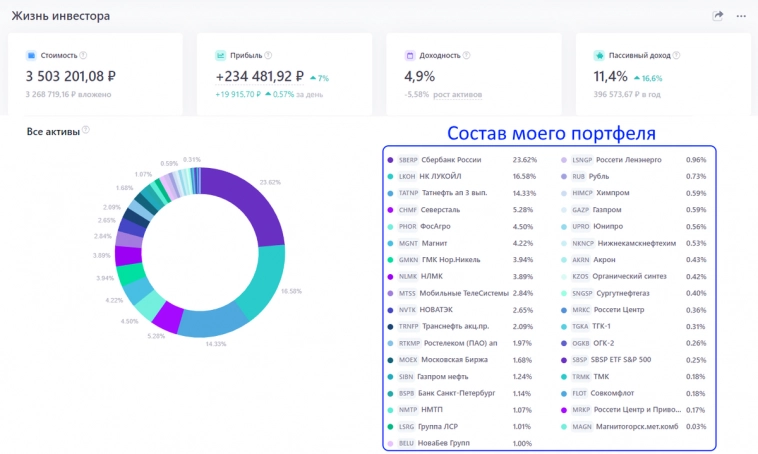
Task: Click the purple SBERP color dot
Action: click(390, 160)
